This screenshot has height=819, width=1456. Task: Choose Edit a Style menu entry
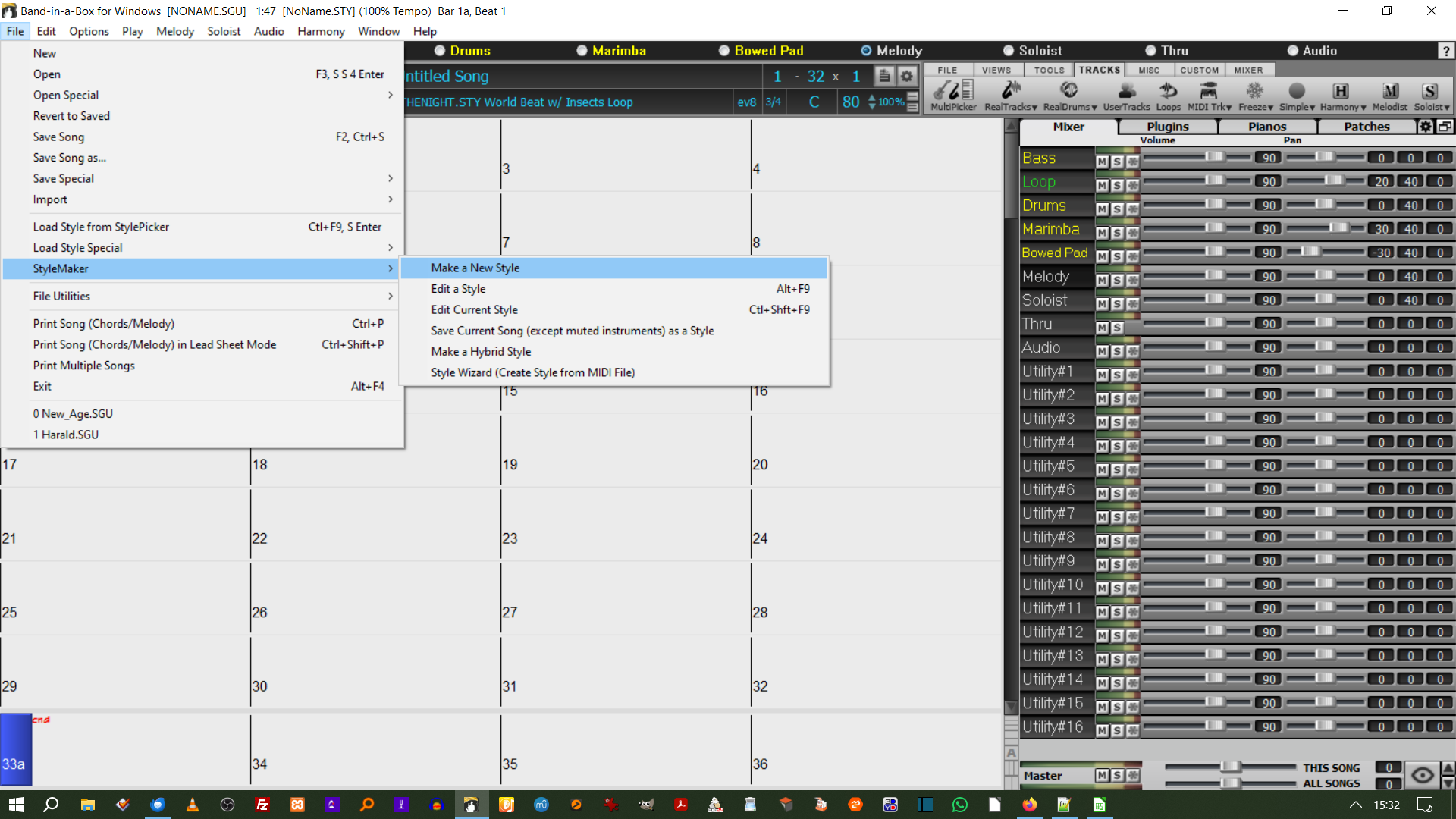[613, 289]
